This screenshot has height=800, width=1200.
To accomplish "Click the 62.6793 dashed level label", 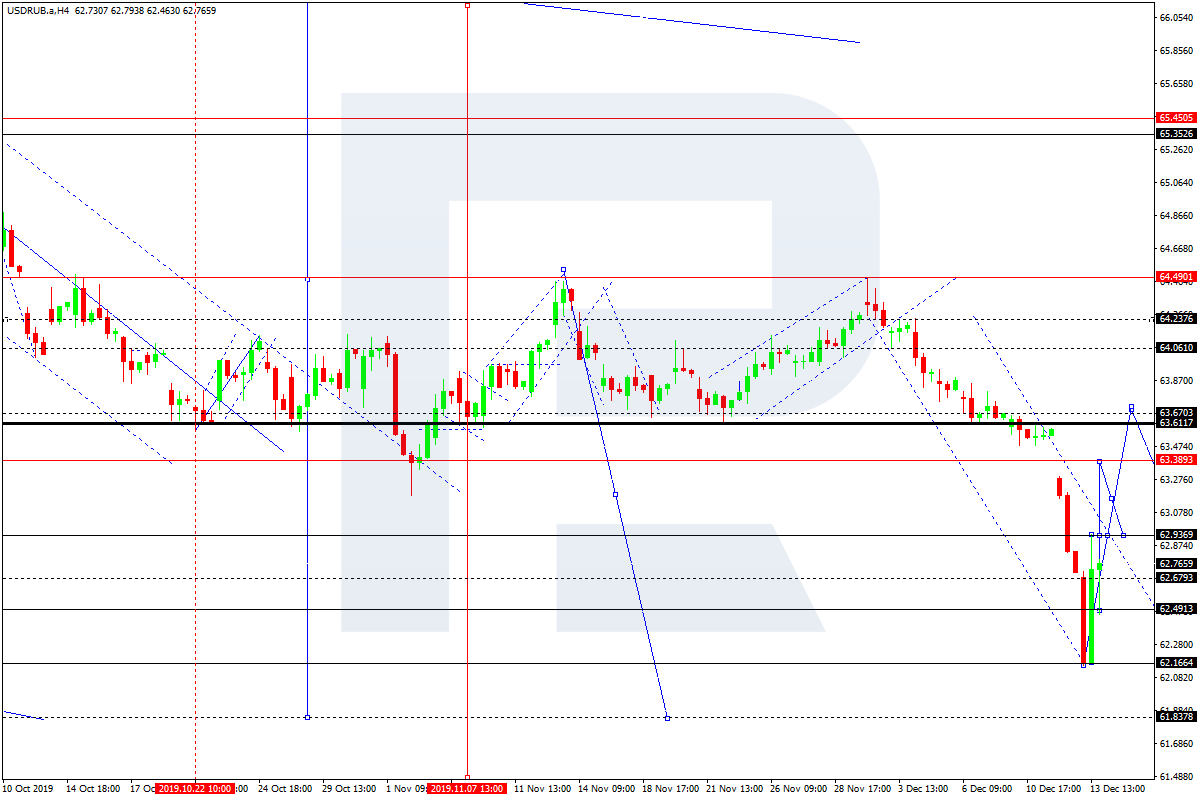I will pos(1175,578).
